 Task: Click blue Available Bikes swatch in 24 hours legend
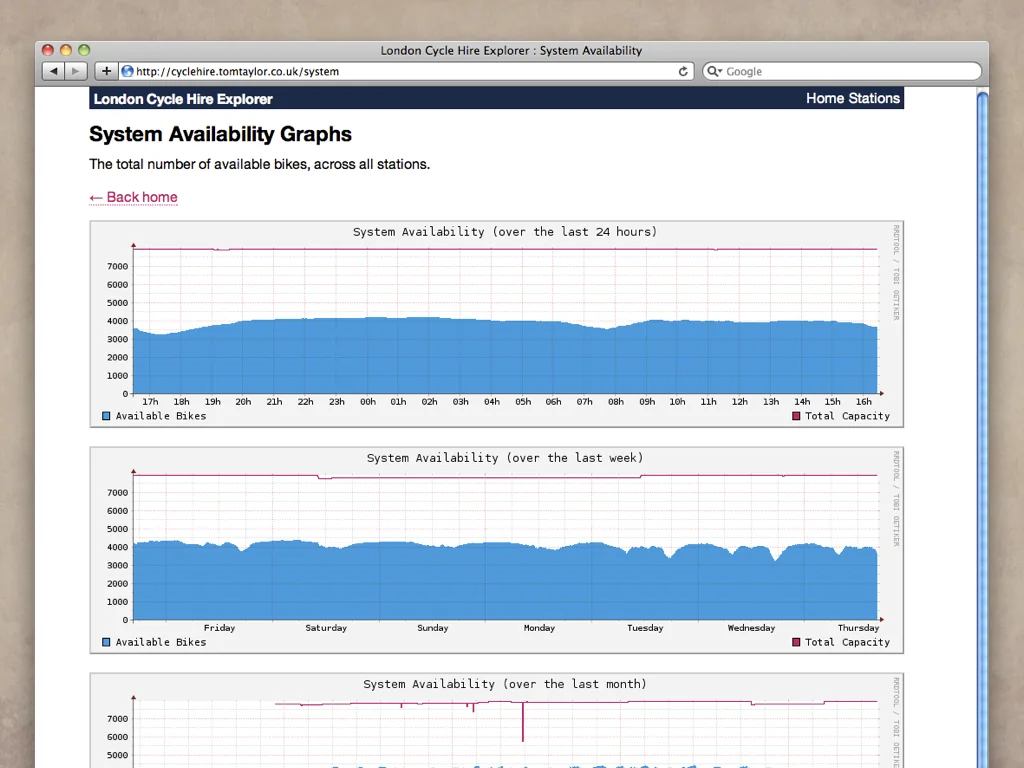(106, 416)
